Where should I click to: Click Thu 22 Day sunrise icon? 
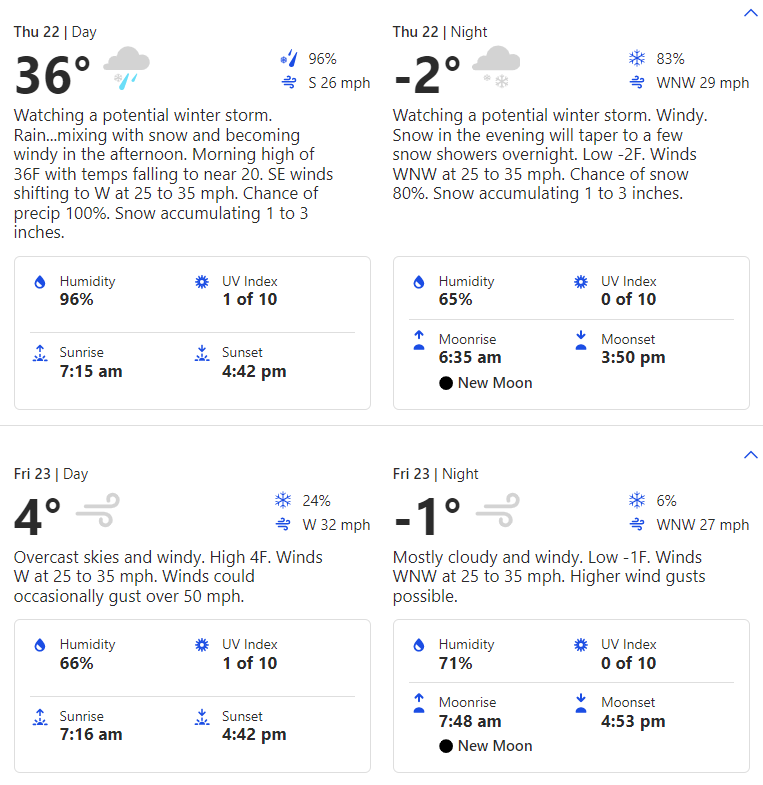(x=40, y=353)
